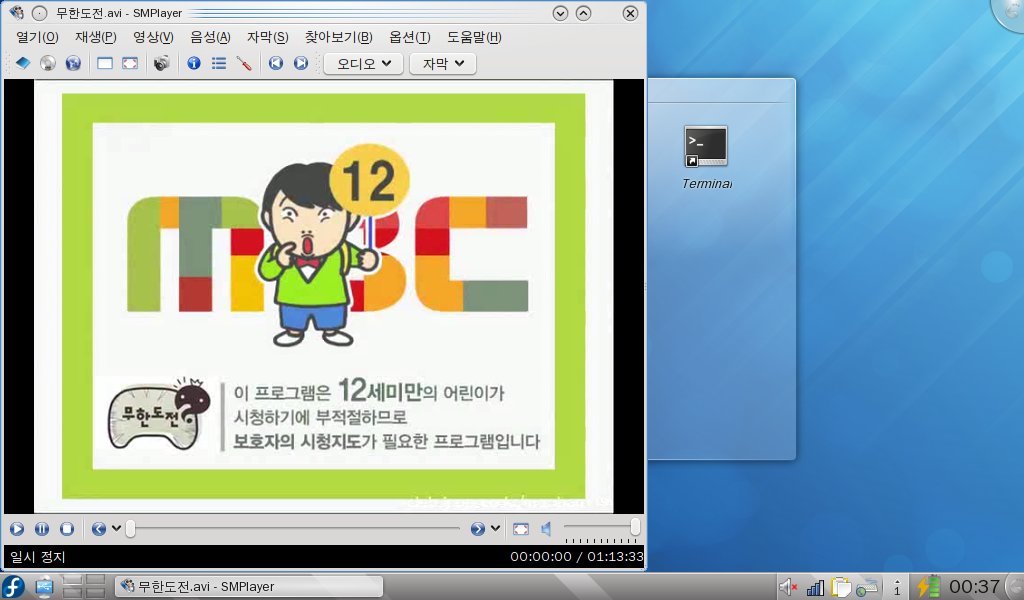
Task: Click the volume slider handle
Action: 635,526
